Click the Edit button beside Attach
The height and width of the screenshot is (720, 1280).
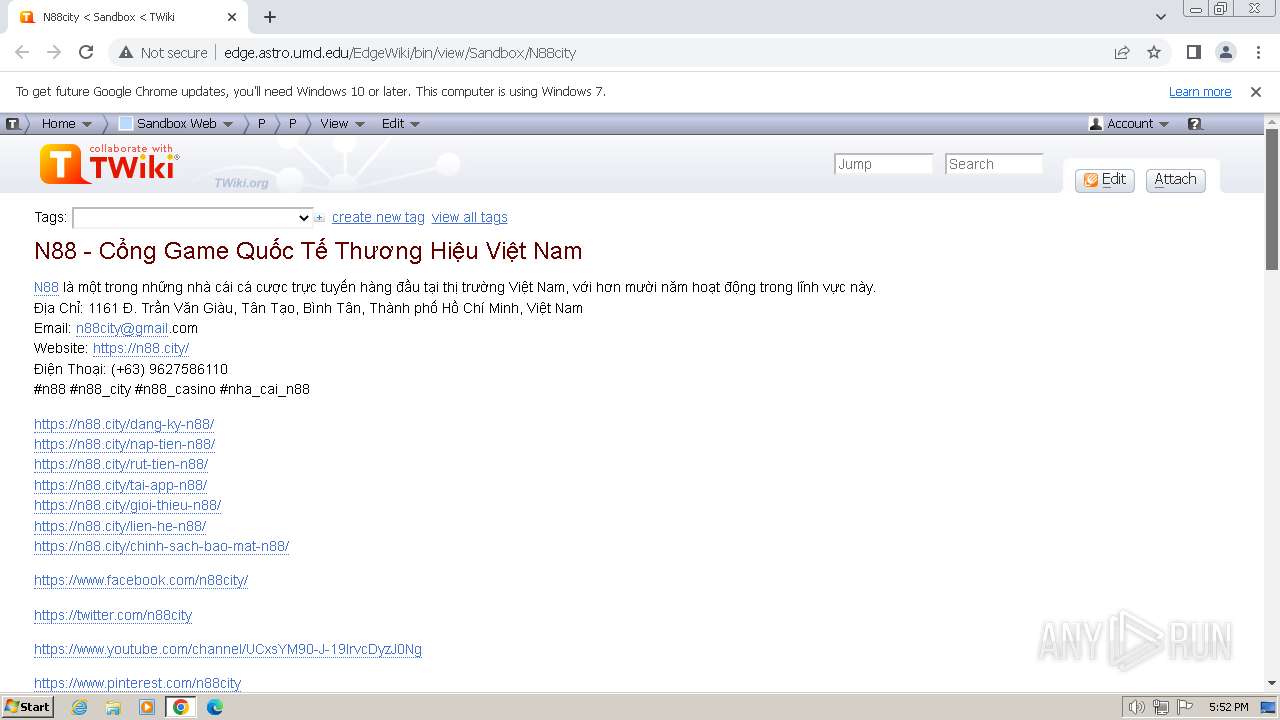(1104, 180)
